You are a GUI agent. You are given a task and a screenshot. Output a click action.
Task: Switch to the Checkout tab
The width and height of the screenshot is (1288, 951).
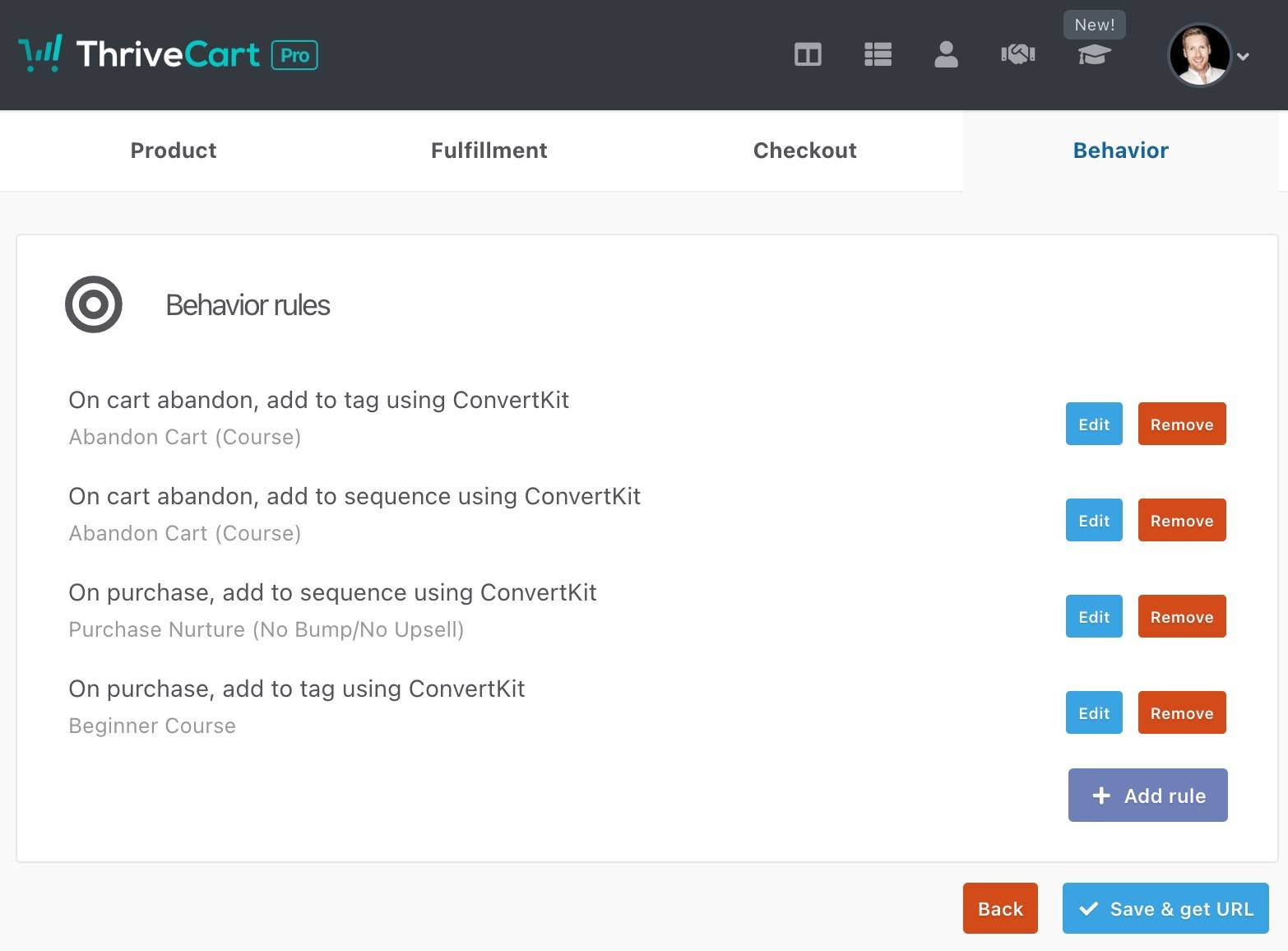[x=804, y=151]
